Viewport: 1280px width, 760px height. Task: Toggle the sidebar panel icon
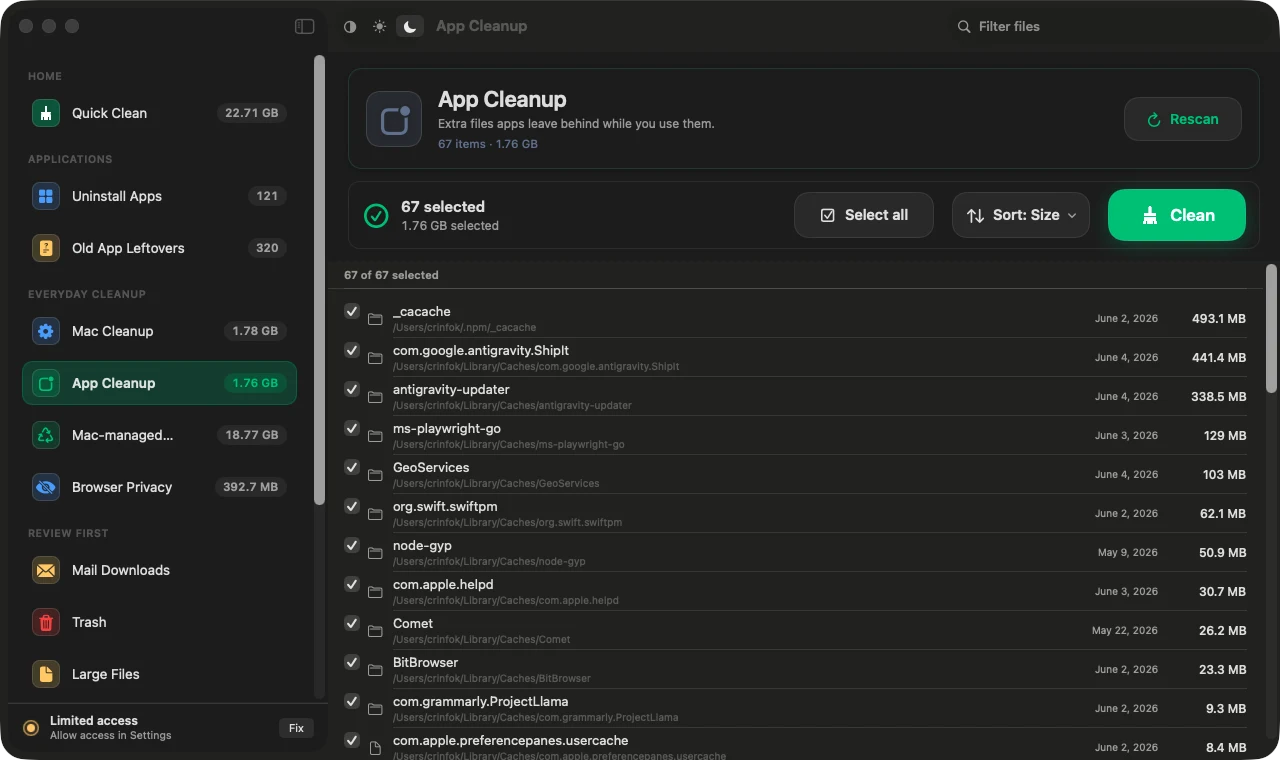pyautogui.click(x=305, y=26)
